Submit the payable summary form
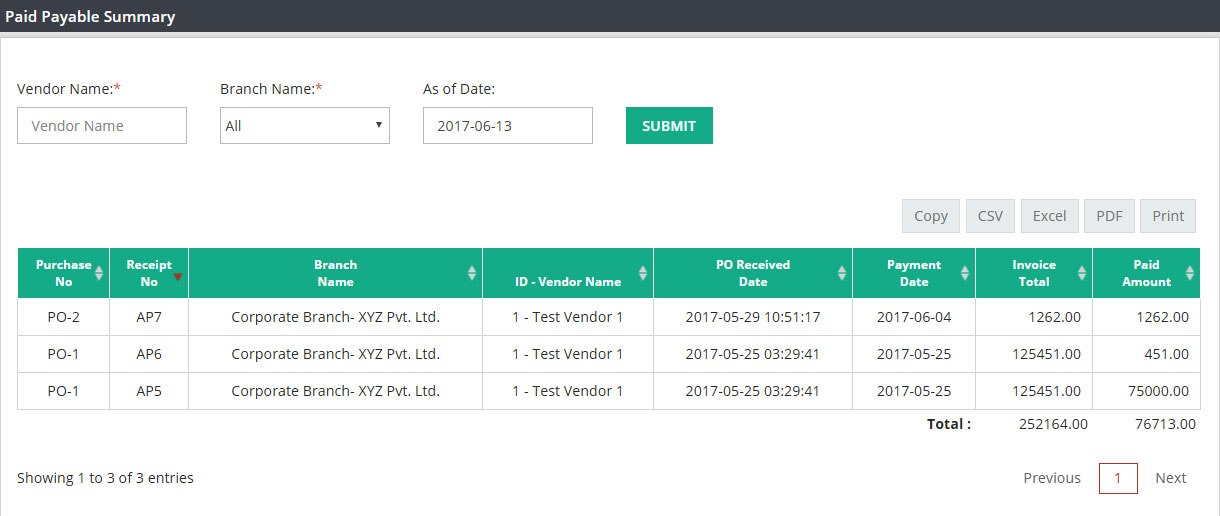1220x516 pixels. tap(669, 125)
